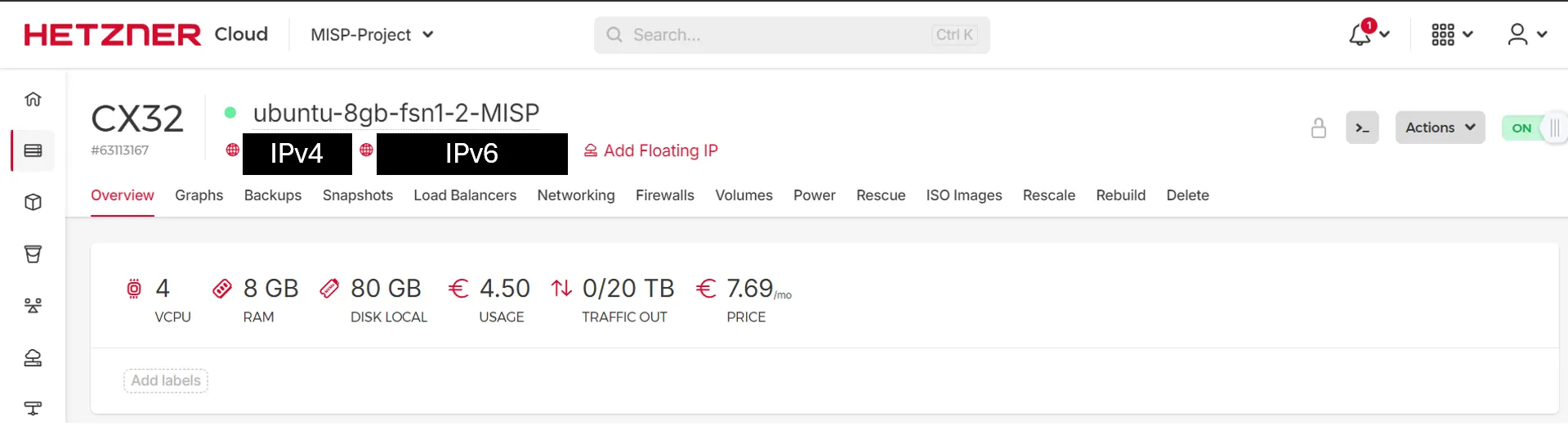
Task: Open the Object Storage bucket sidebar icon
Action: [33, 254]
